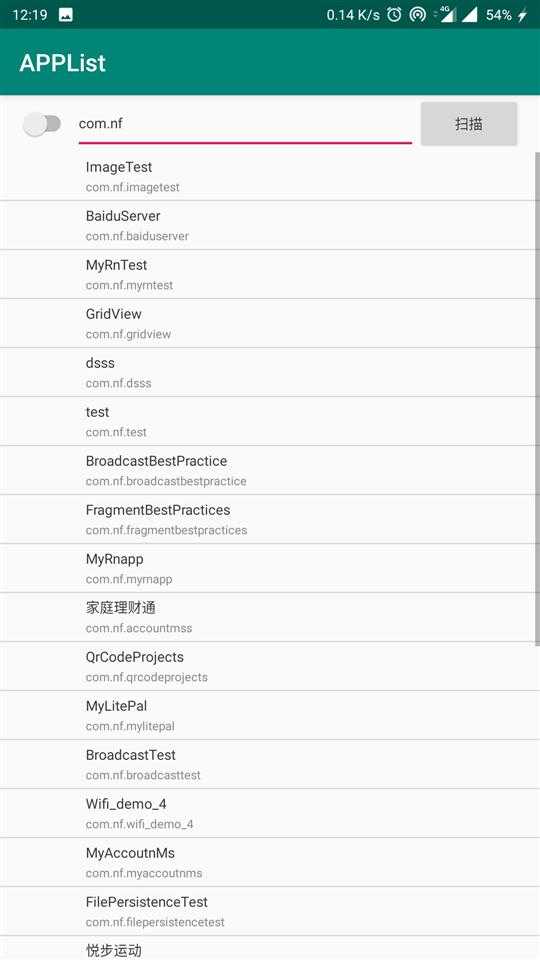
Task: Tap the alarm clock status icon
Action: (x=394, y=15)
